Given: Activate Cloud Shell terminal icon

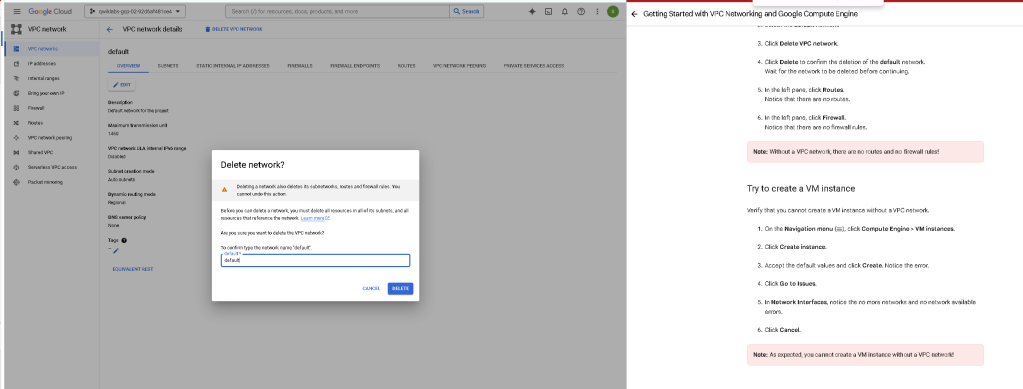Looking at the screenshot, I should pos(548,12).
